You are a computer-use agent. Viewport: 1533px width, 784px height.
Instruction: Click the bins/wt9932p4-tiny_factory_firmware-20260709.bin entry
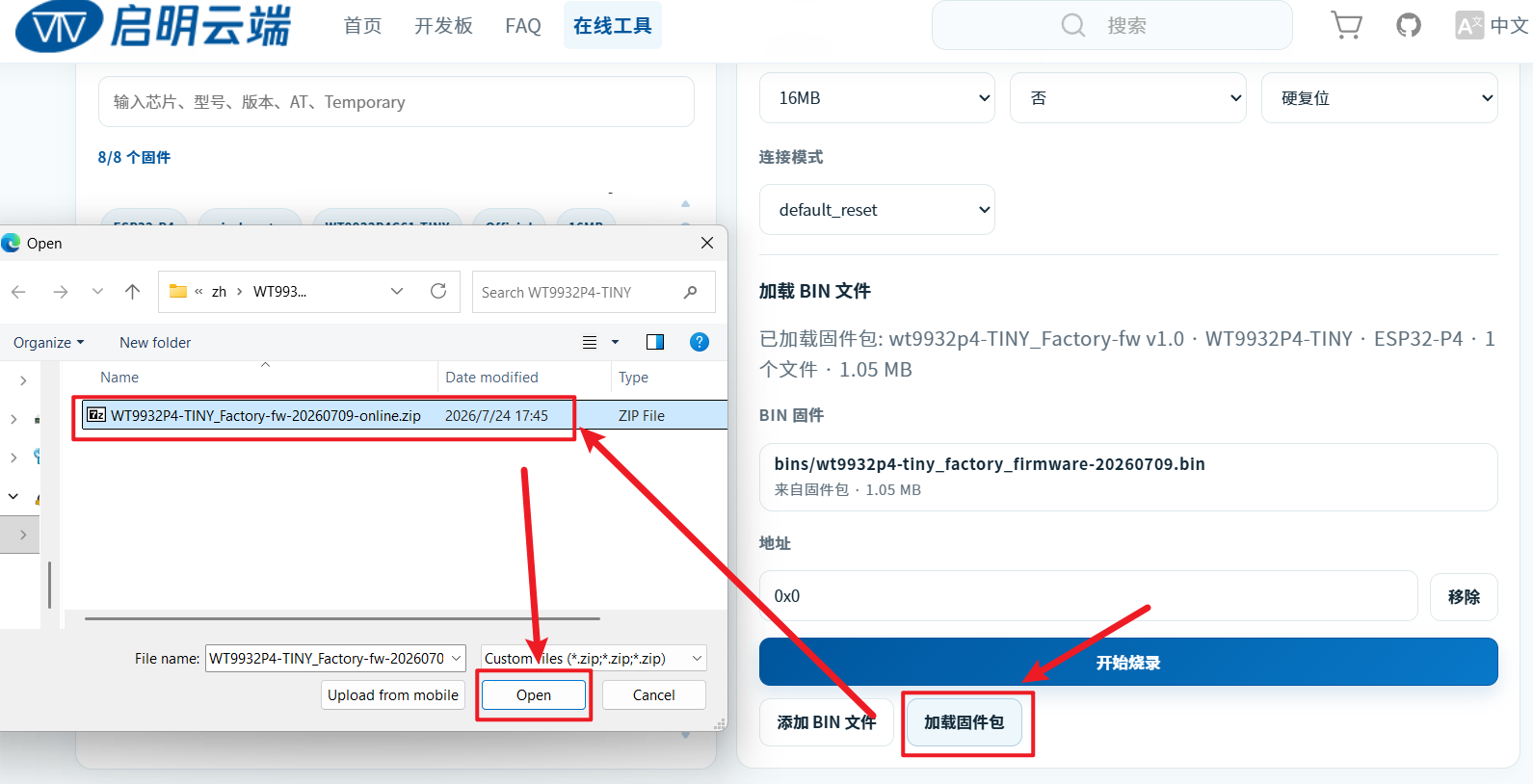(1128, 477)
